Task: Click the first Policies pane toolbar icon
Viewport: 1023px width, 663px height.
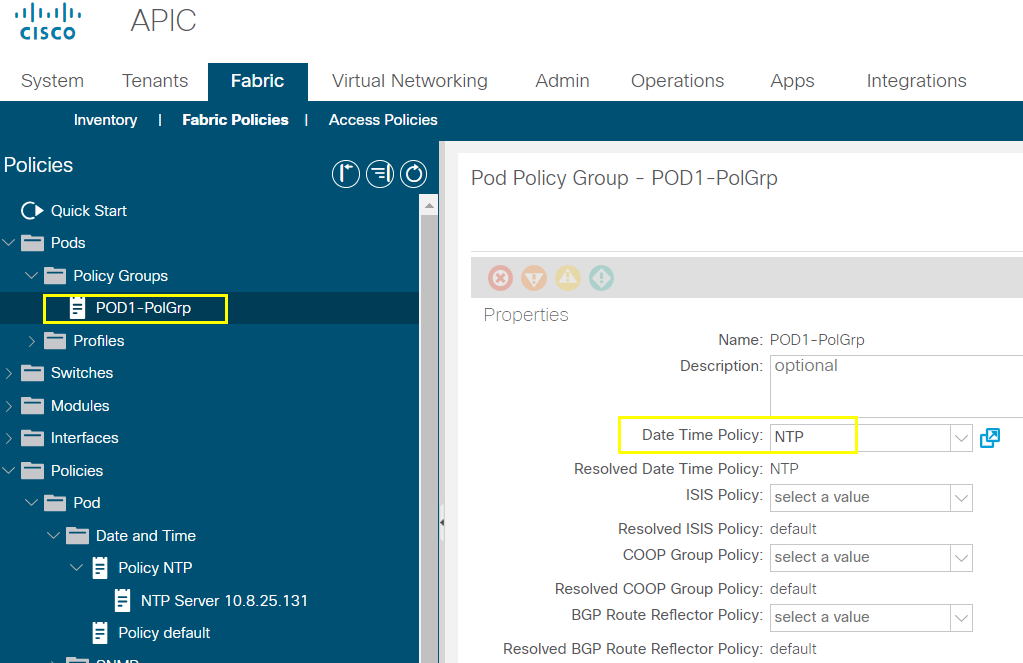Action: (346, 174)
